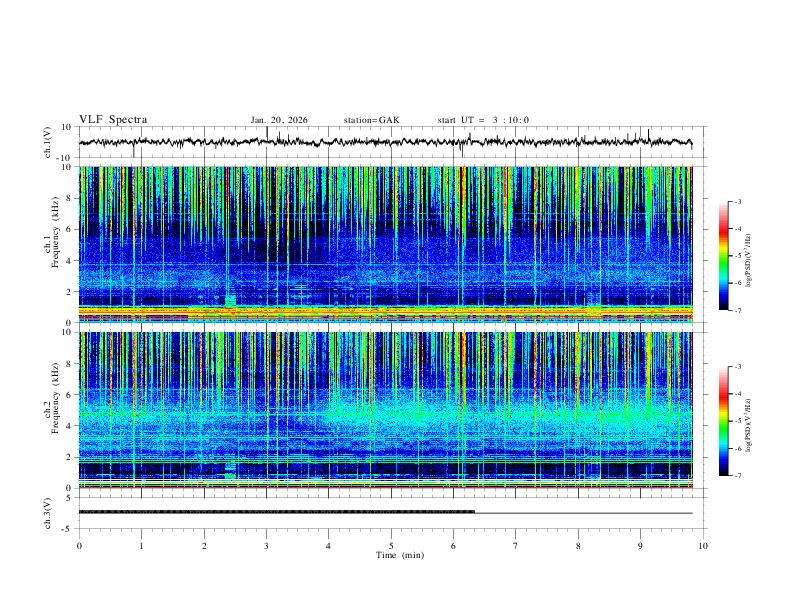Viewport: 792px width, 612px height.
Task: Click time axis tick label '3'
Action: tap(266, 546)
